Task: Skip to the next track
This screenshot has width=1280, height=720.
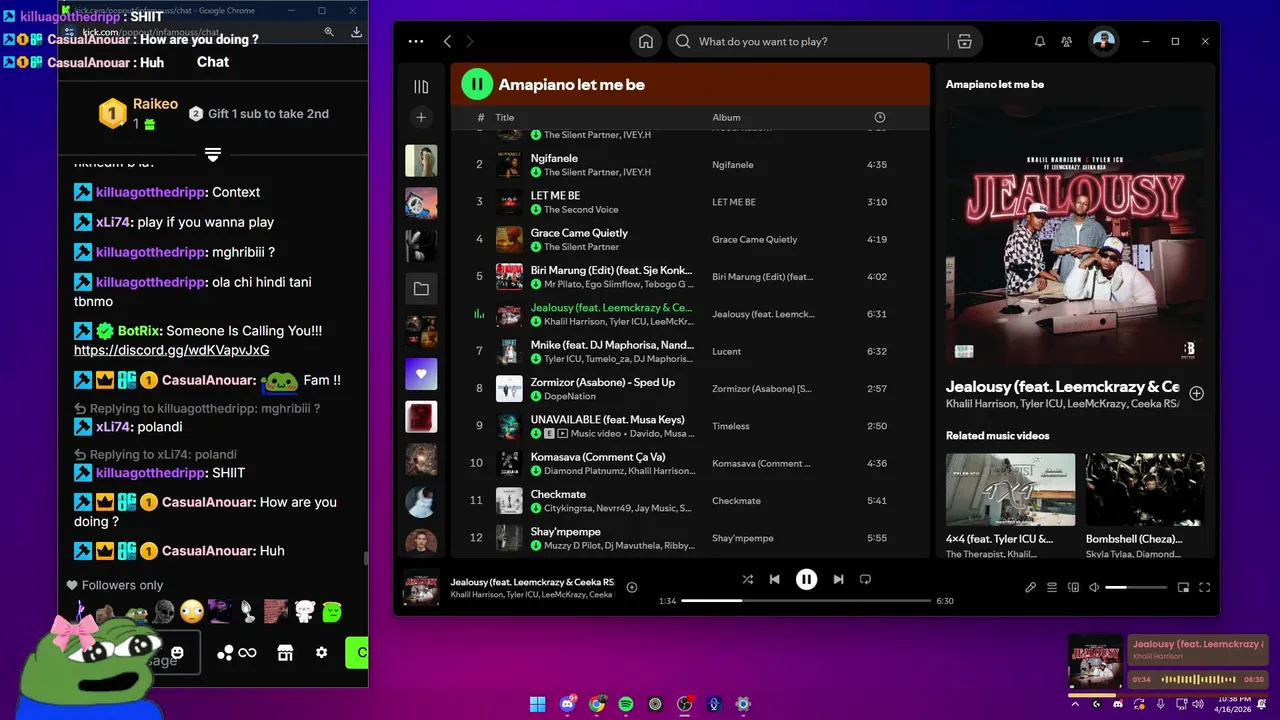Action: [838, 579]
